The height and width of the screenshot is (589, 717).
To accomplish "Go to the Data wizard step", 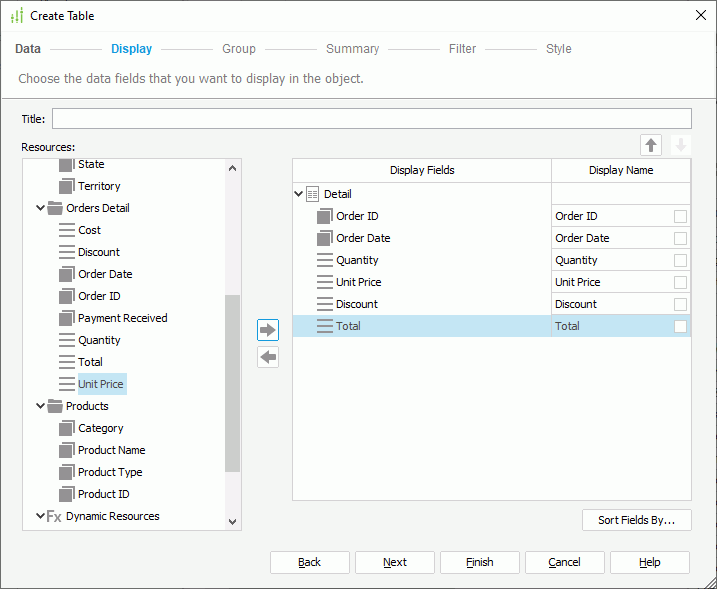I will click(x=28, y=49).
